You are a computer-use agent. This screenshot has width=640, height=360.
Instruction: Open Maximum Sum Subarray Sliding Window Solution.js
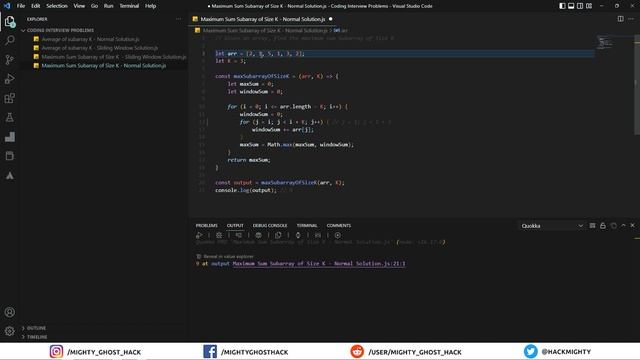coord(113,57)
